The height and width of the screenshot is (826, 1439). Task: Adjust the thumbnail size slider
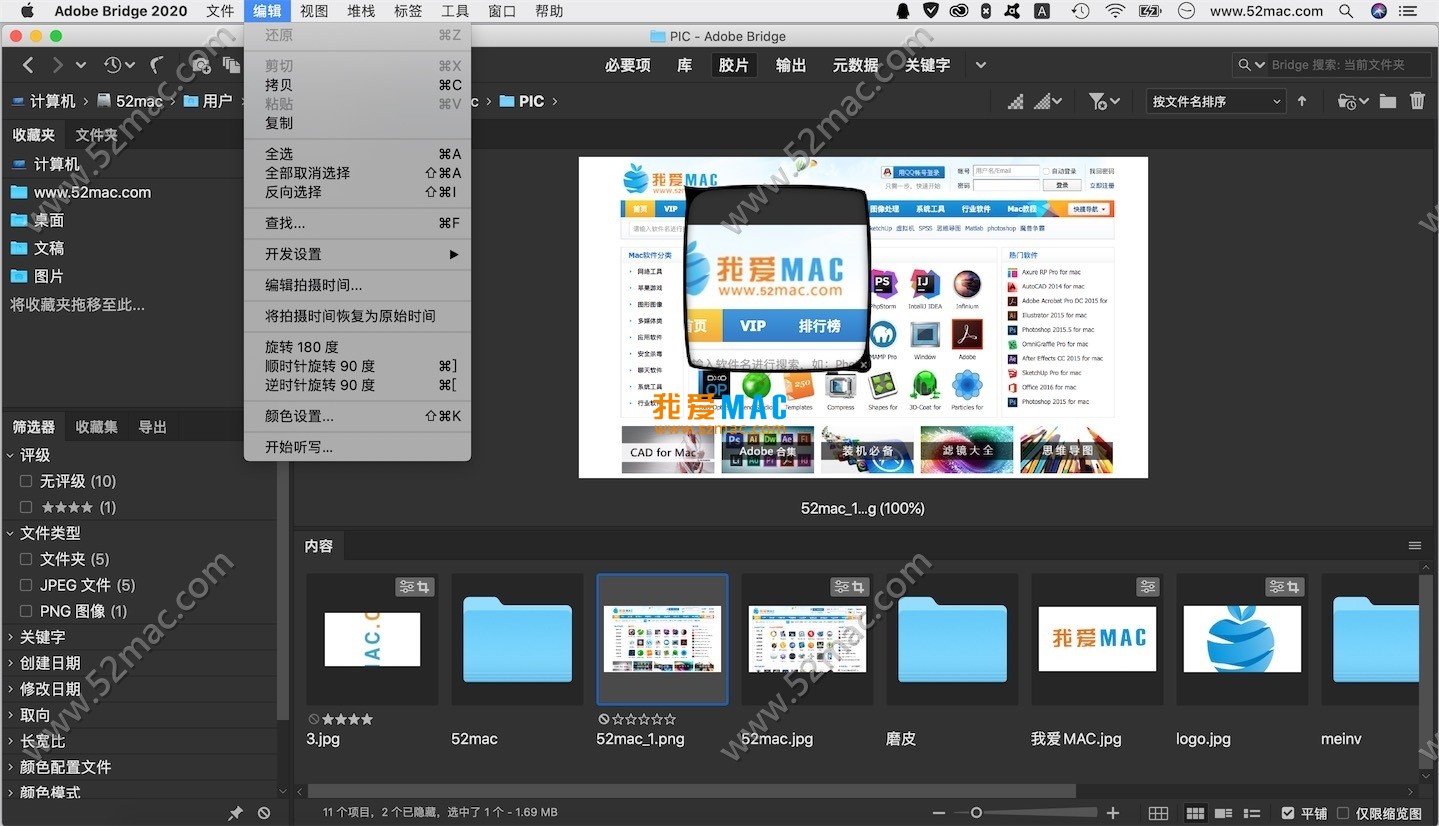pyautogui.click(x=977, y=814)
